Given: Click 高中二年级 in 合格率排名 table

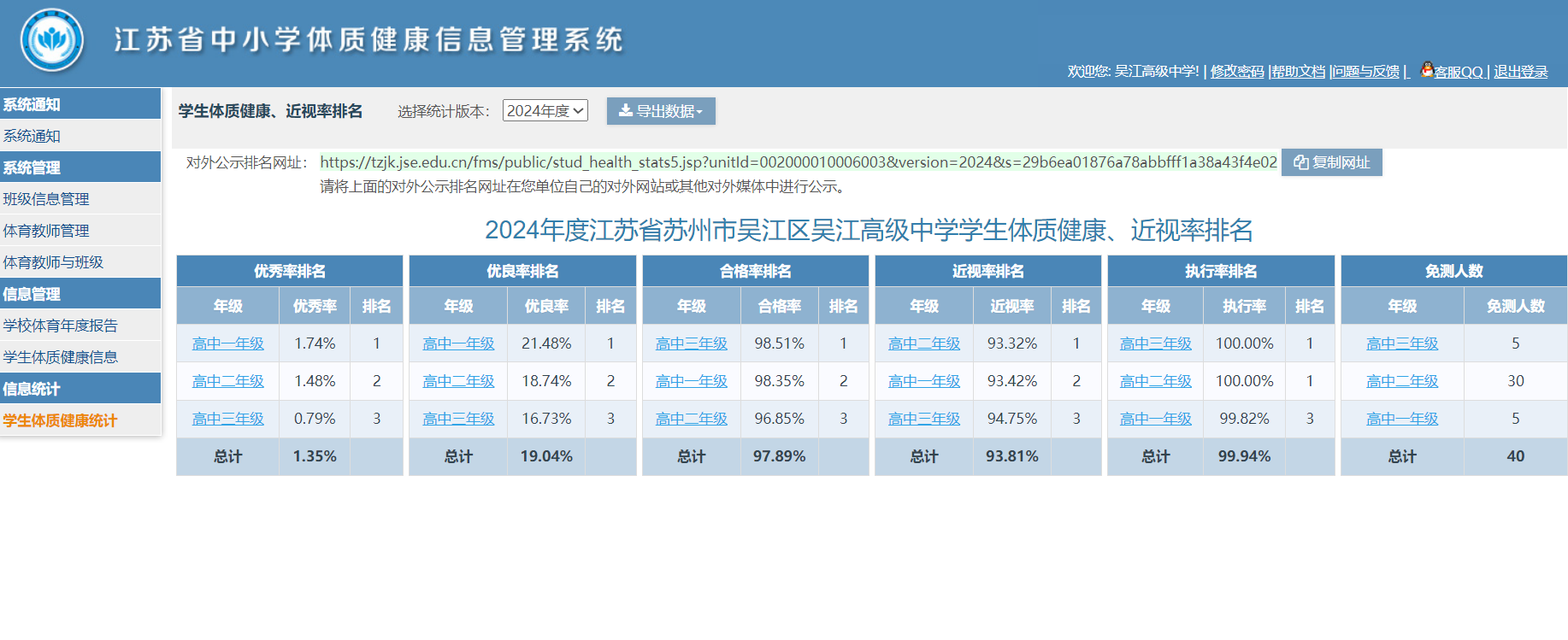Looking at the screenshot, I should click(x=692, y=419).
